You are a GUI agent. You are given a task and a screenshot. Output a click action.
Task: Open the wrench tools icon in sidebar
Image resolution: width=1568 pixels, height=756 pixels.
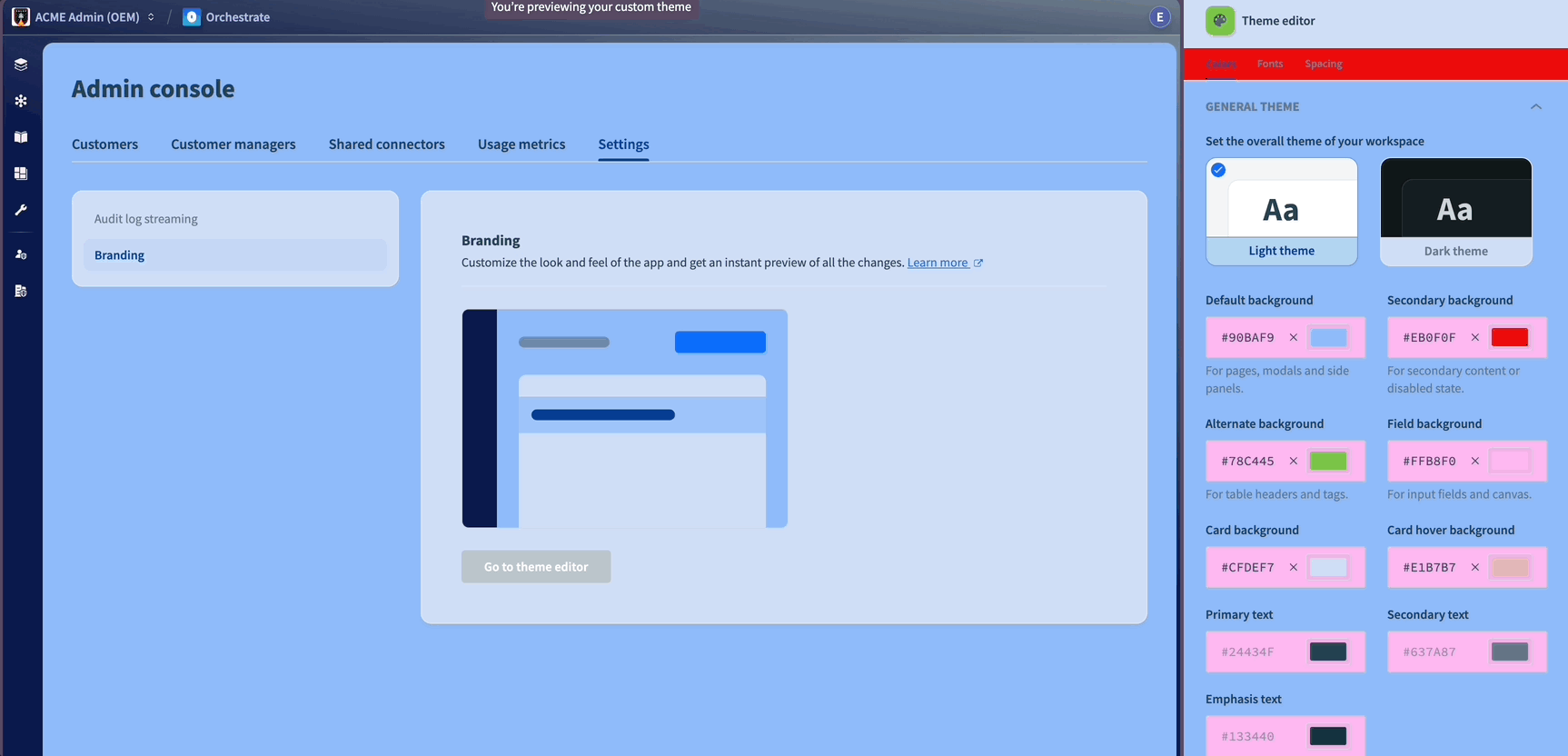21,210
